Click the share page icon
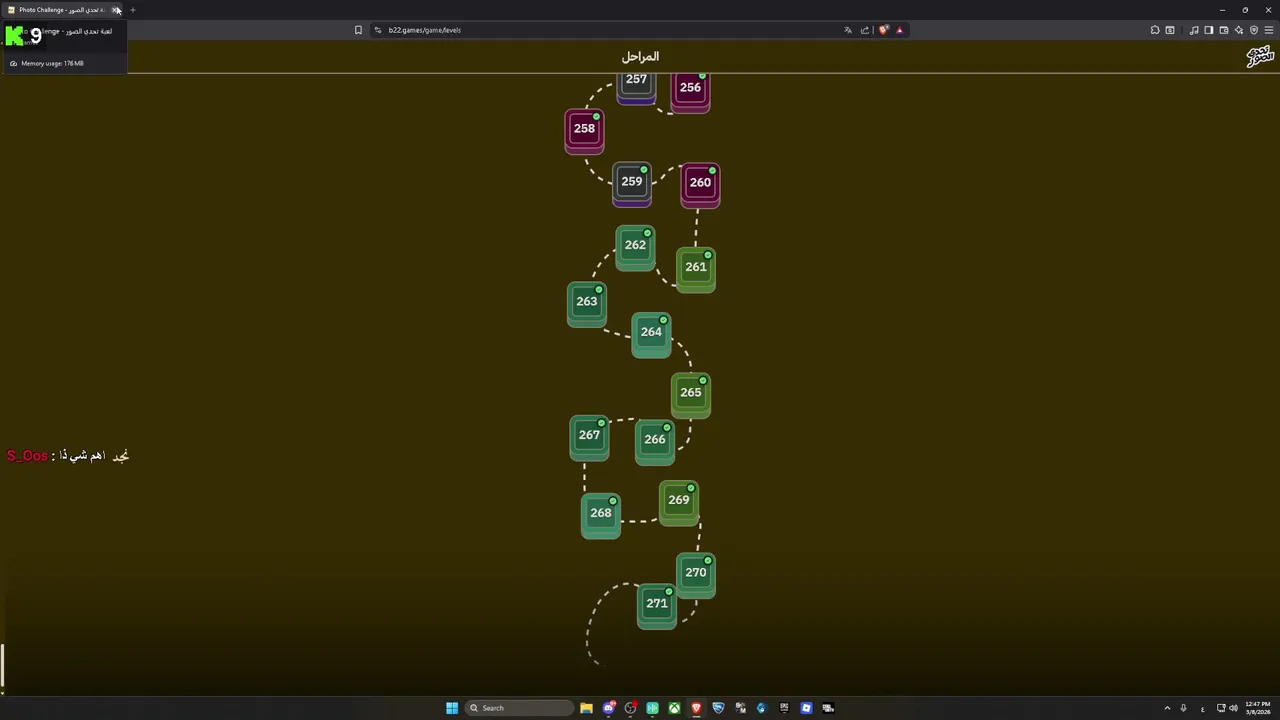Image resolution: width=1280 pixels, height=720 pixels. [x=865, y=30]
